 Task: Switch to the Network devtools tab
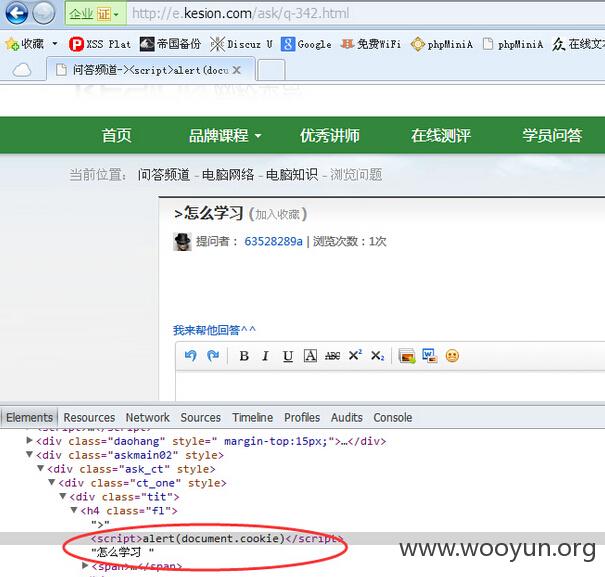click(147, 418)
